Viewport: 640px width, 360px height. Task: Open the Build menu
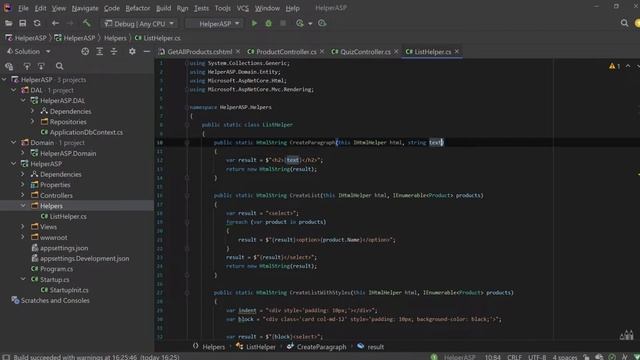pyautogui.click(x=163, y=8)
